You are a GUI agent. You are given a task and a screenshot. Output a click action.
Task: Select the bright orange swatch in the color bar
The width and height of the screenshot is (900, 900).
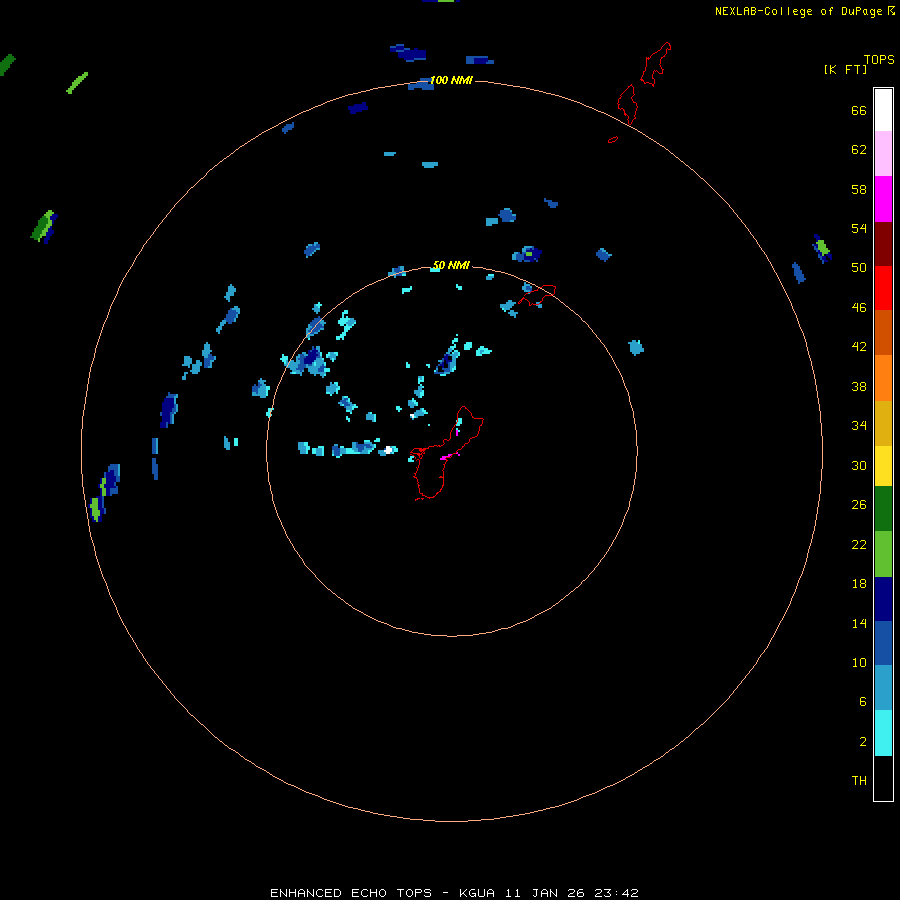pyautogui.click(x=883, y=378)
